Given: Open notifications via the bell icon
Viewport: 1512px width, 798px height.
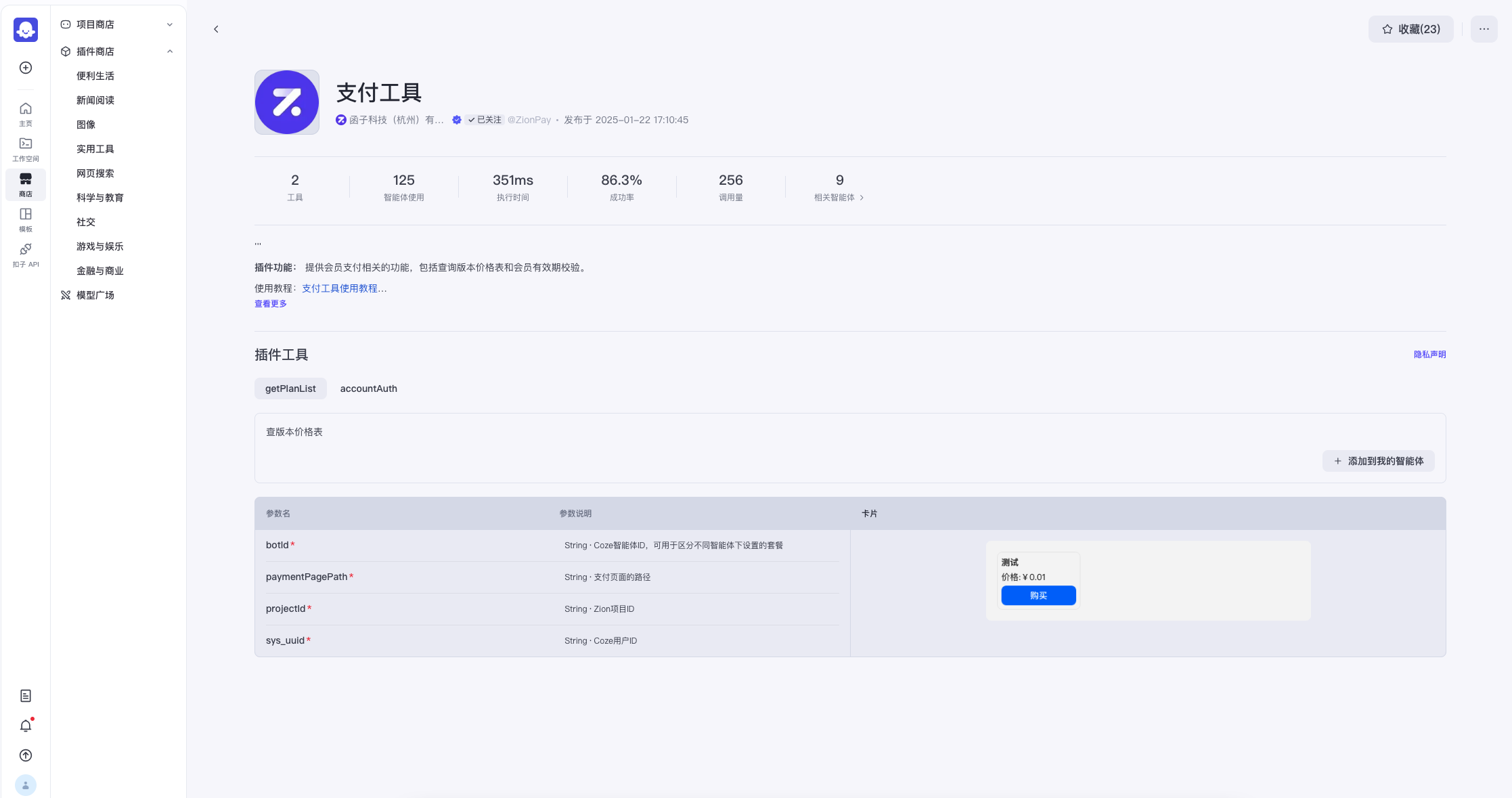Looking at the screenshot, I should pyautogui.click(x=25, y=725).
